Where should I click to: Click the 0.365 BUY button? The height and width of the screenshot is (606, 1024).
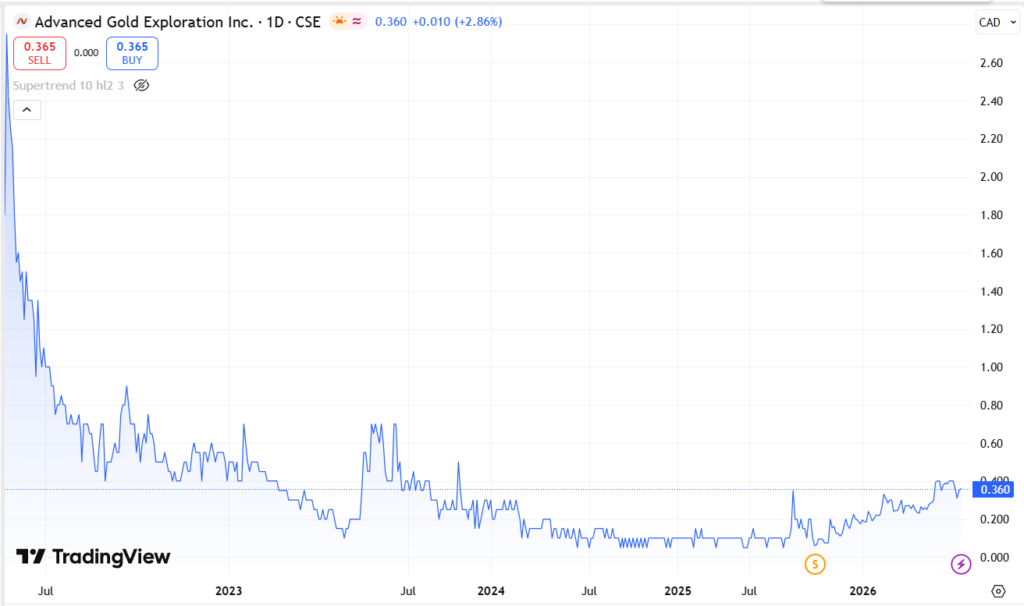coord(131,53)
